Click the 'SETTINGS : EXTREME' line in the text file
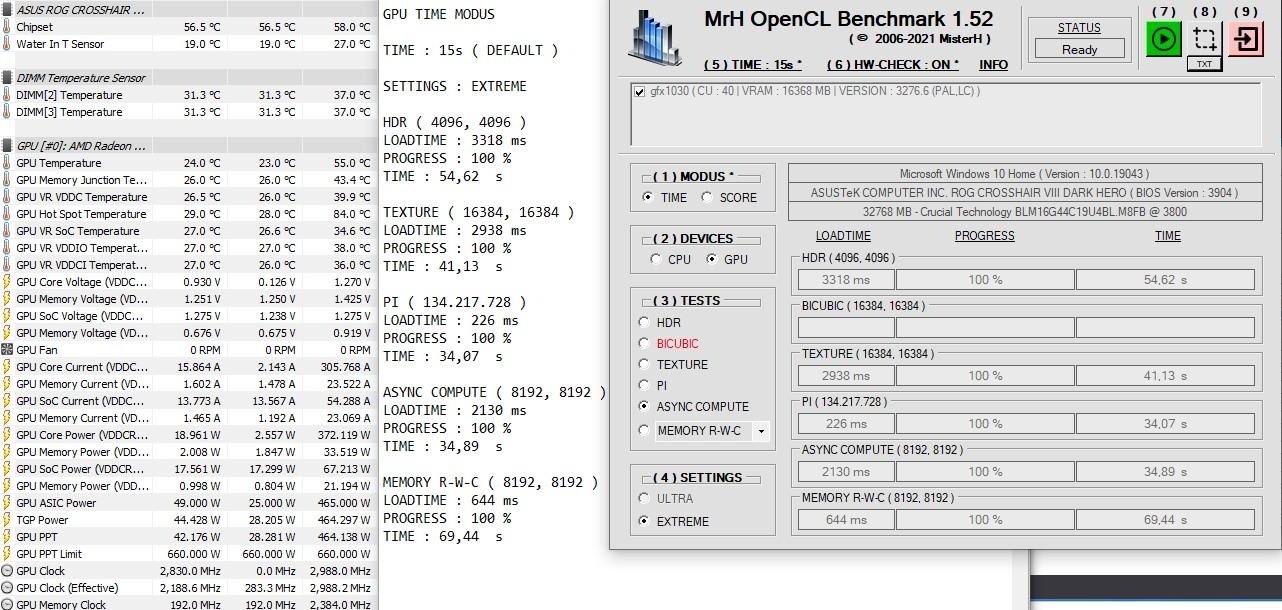1282x610 pixels. pos(455,86)
